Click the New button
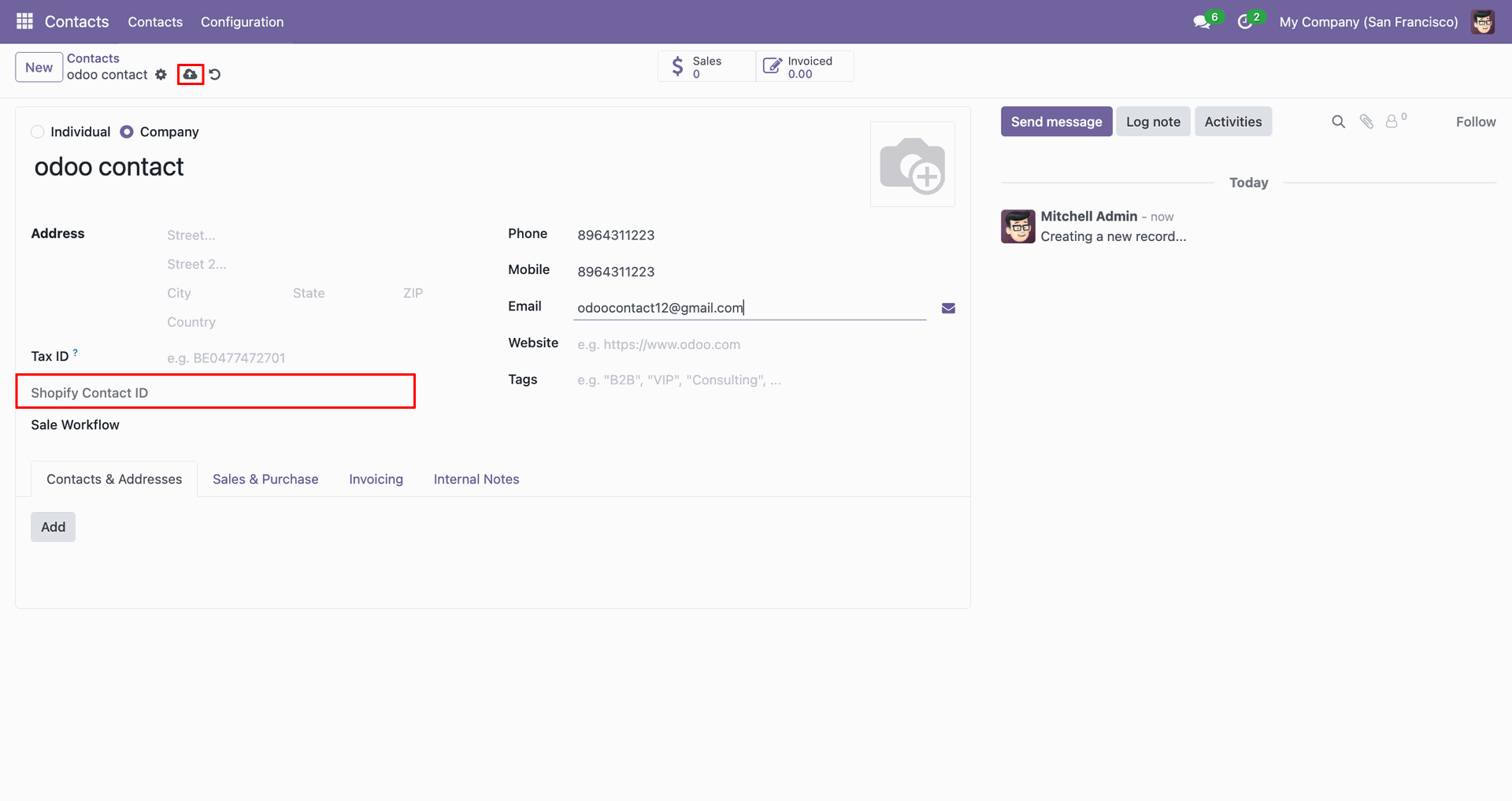The image size is (1512, 801). 39,67
